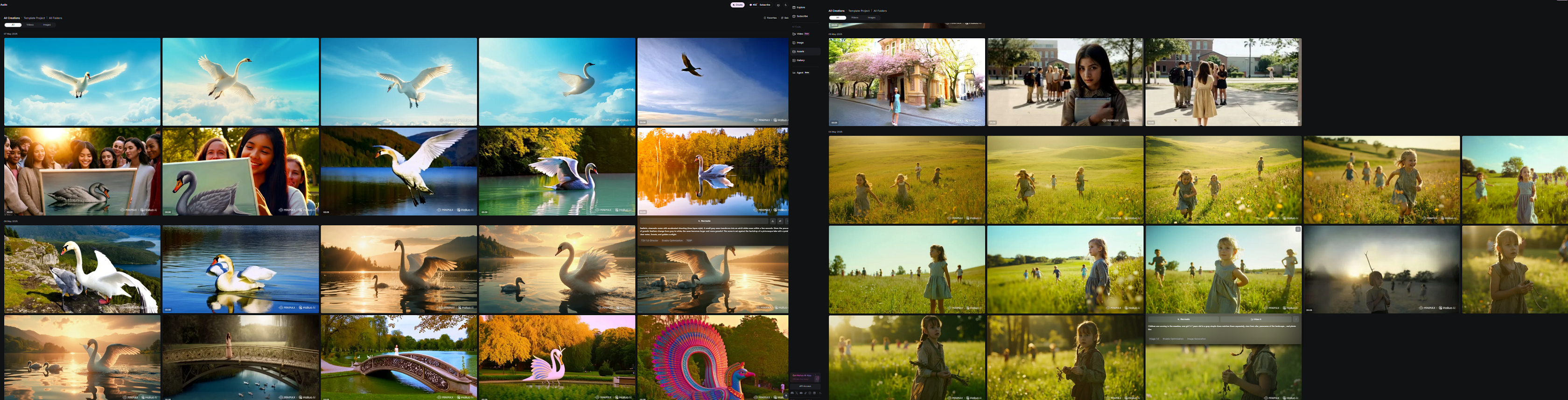Open the Discord icon in the sidebar footer
1568x400 pixels.
point(792,393)
